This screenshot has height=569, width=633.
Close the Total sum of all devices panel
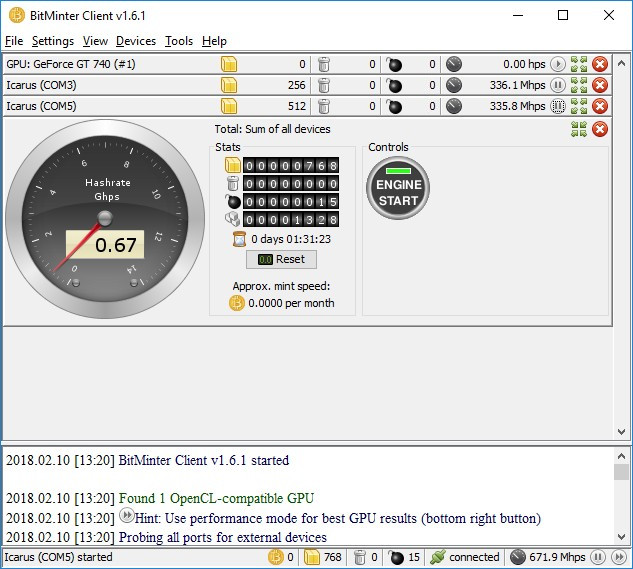pyautogui.click(x=600, y=129)
